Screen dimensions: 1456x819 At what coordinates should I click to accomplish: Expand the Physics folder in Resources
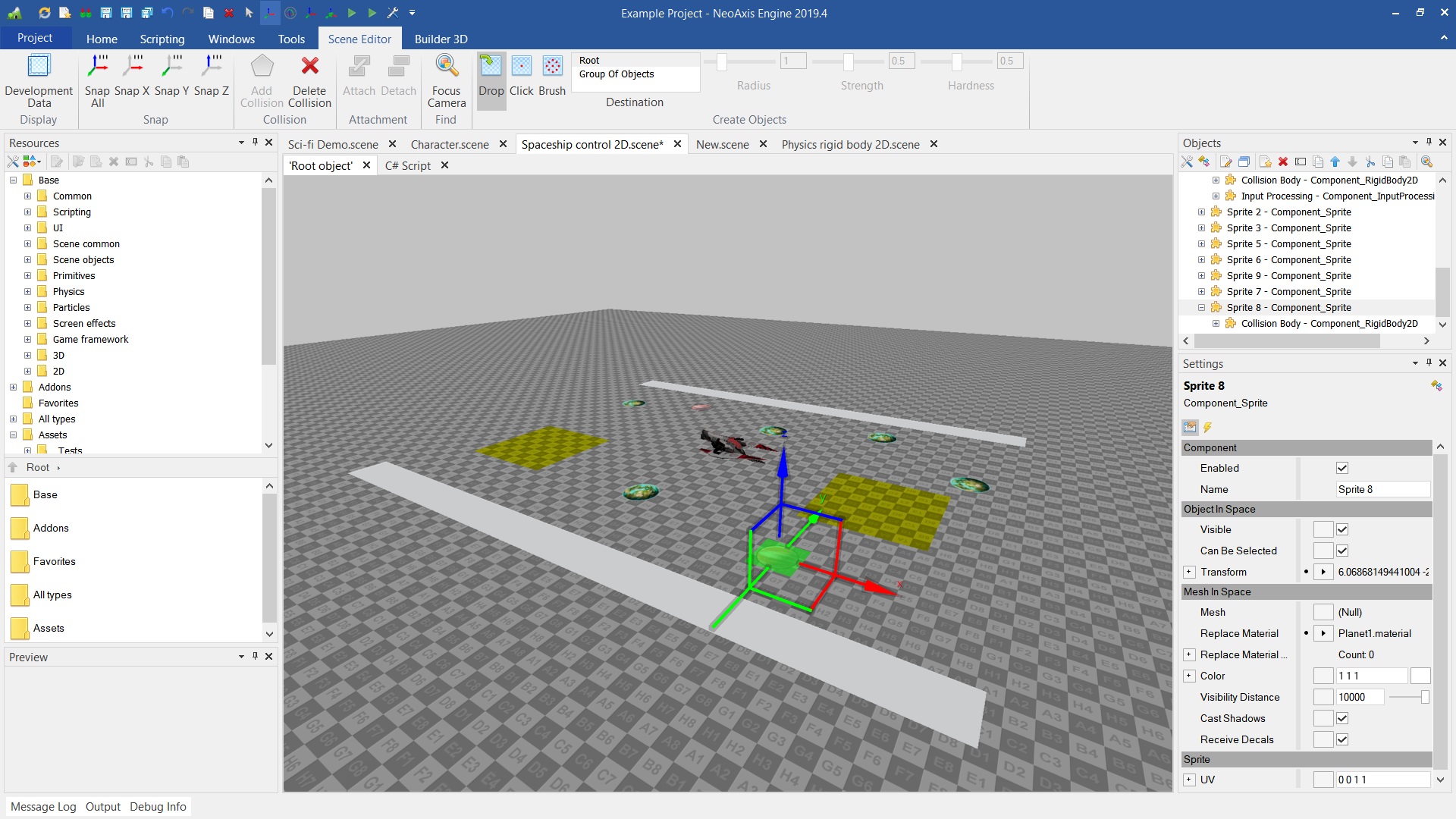click(x=27, y=292)
